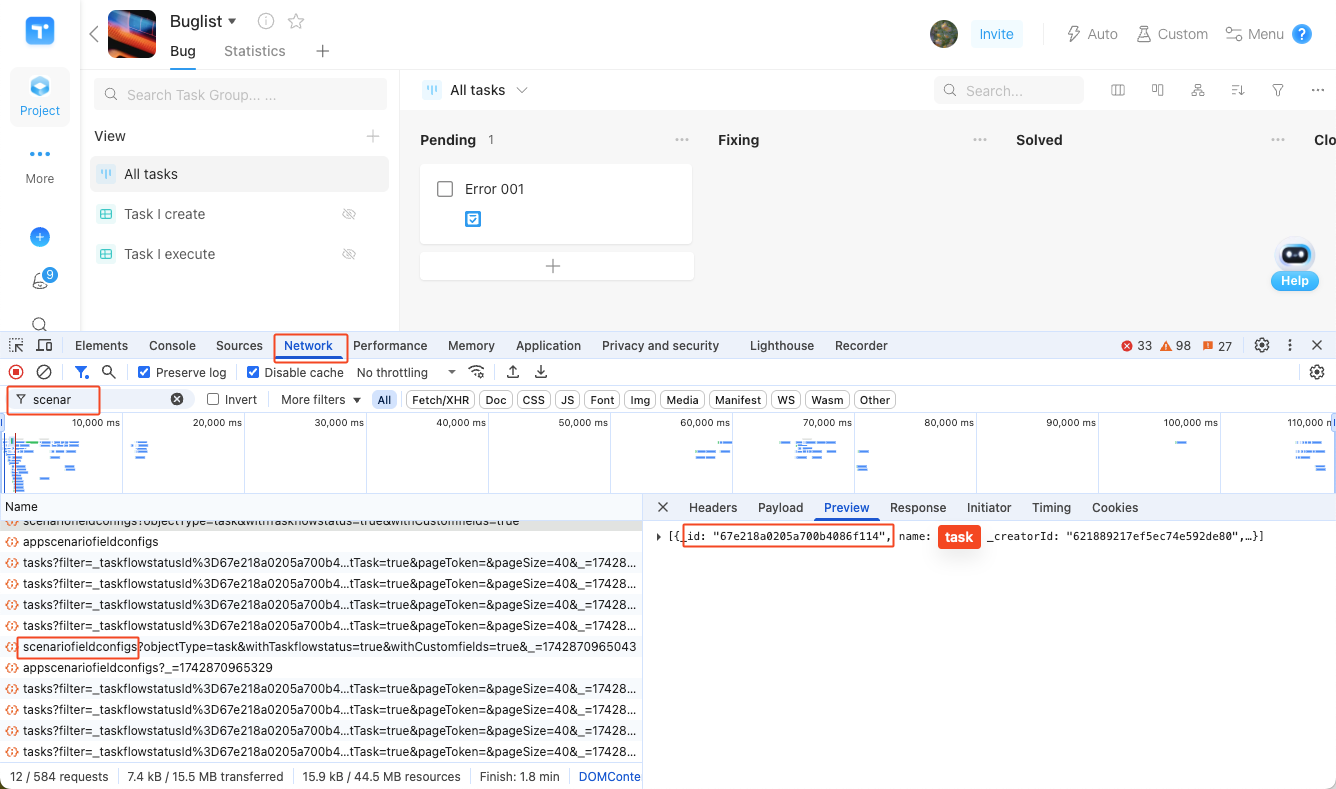Open the request Timing tab
This screenshot has width=1336, height=789.
(x=1051, y=507)
